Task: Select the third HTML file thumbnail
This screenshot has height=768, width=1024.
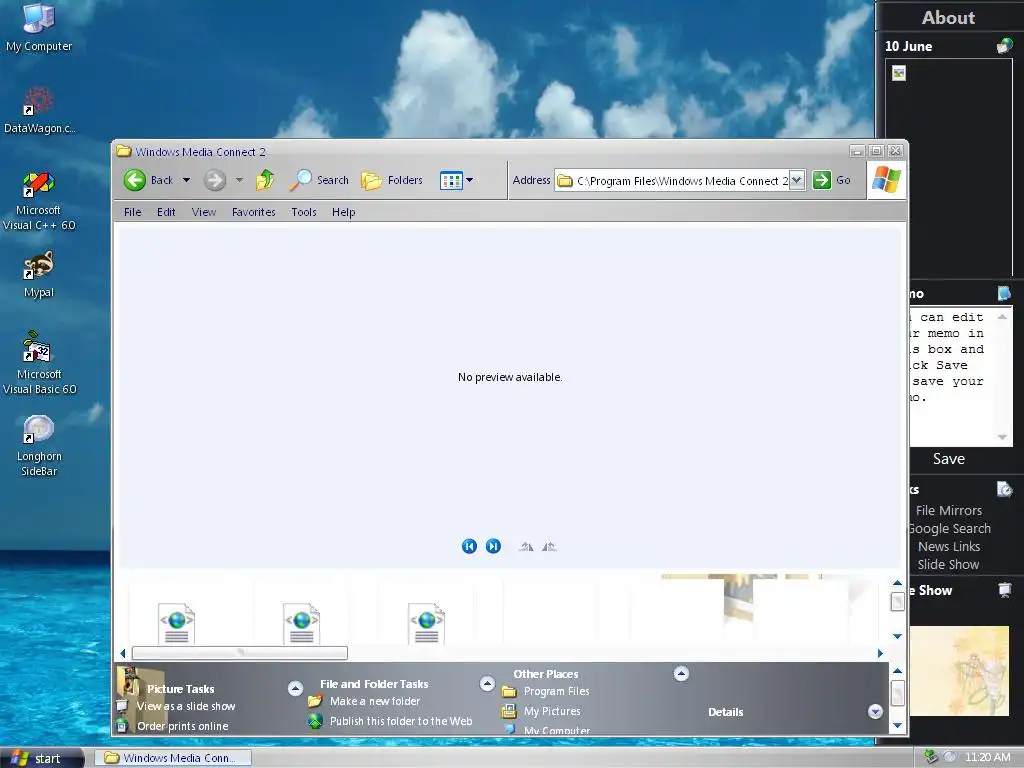Action: pyautogui.click(x=426, y=624)
